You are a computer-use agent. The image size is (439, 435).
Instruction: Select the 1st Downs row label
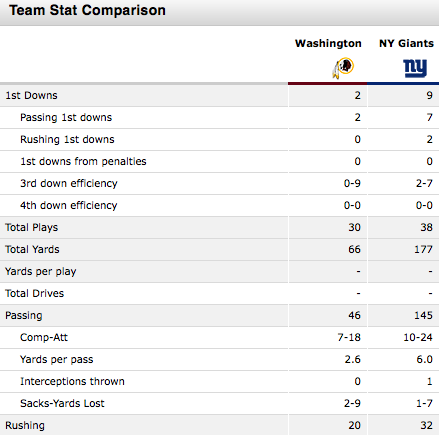pyautogui.click(x=31, y=95)
